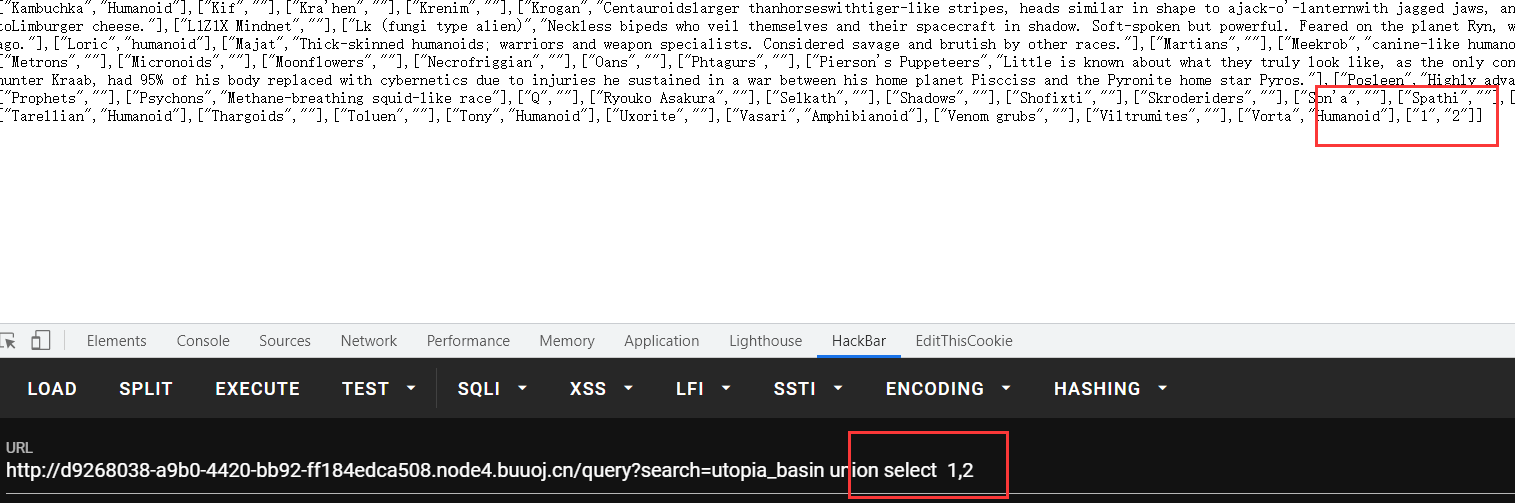1515x503 pixels.
Task: Click the "Vorta" entry
Action: tap(1272, 116)
